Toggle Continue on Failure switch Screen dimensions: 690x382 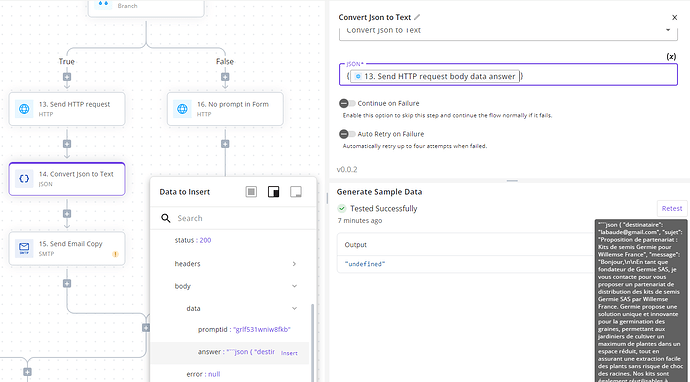click(x=347, y=103)
